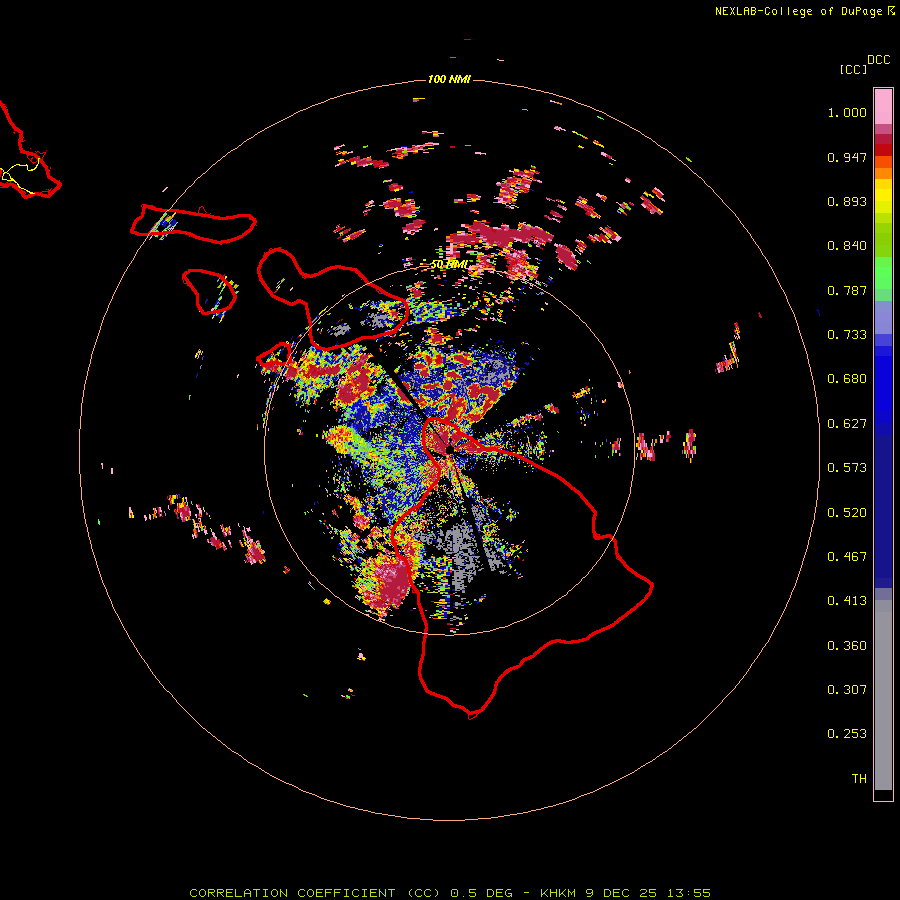Click the TH threshold label
This screenshot has width=900, height=900.
pyautogui.click(x=859, y=779)
